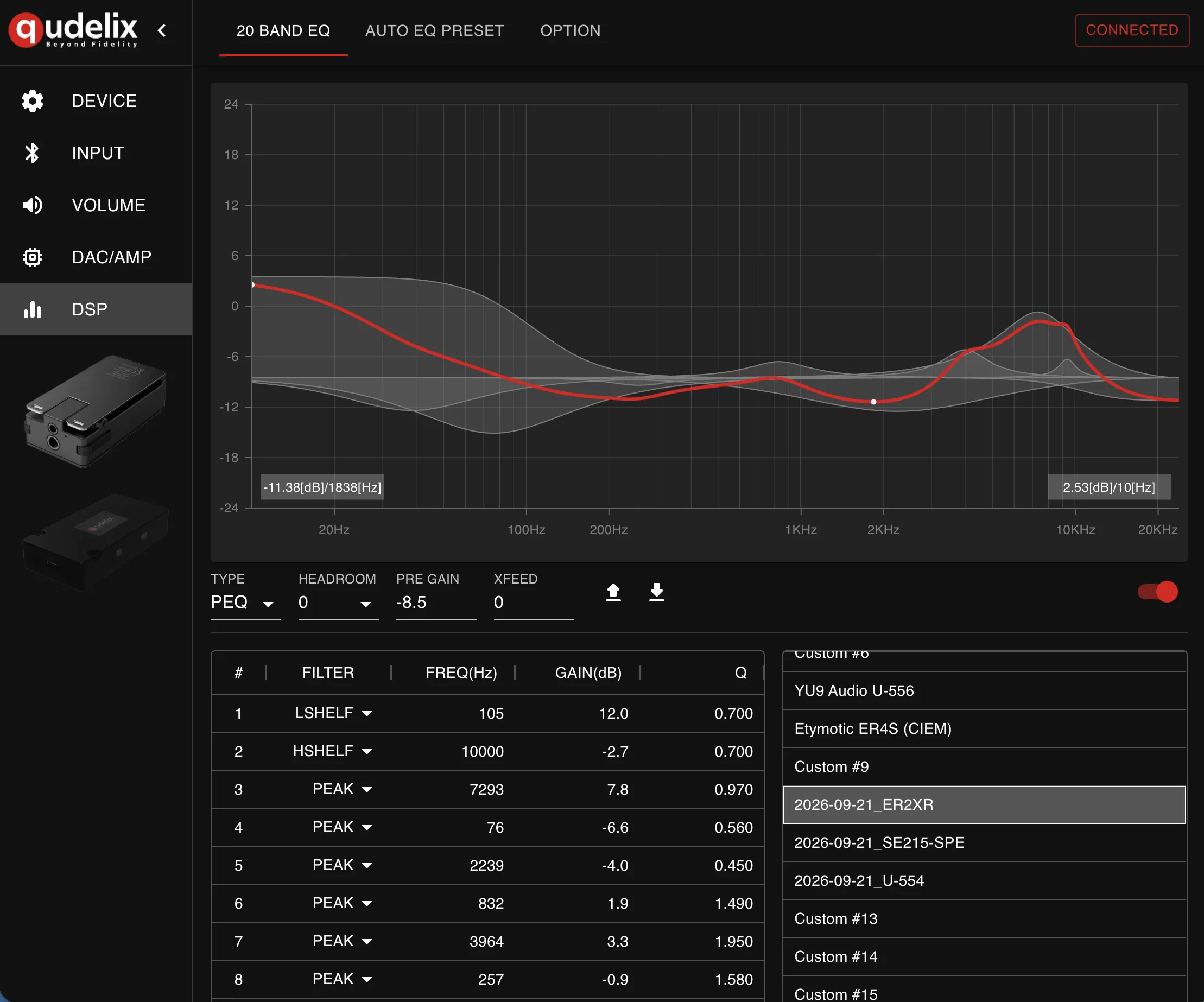Viewport: 1204px width, 1002px height.
Task: Click the -11.38[dB]/1838[Hz] readout label
Action: [322, 487]
